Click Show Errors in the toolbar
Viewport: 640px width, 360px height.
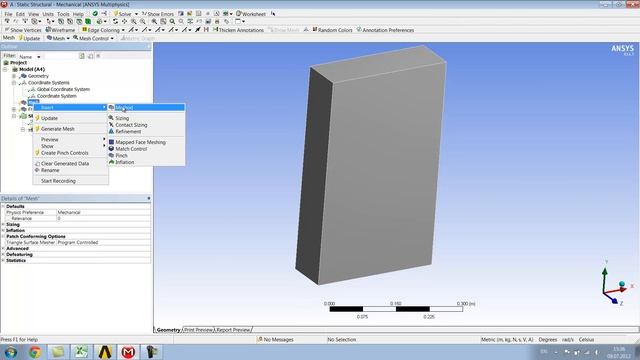coord(158,14)
